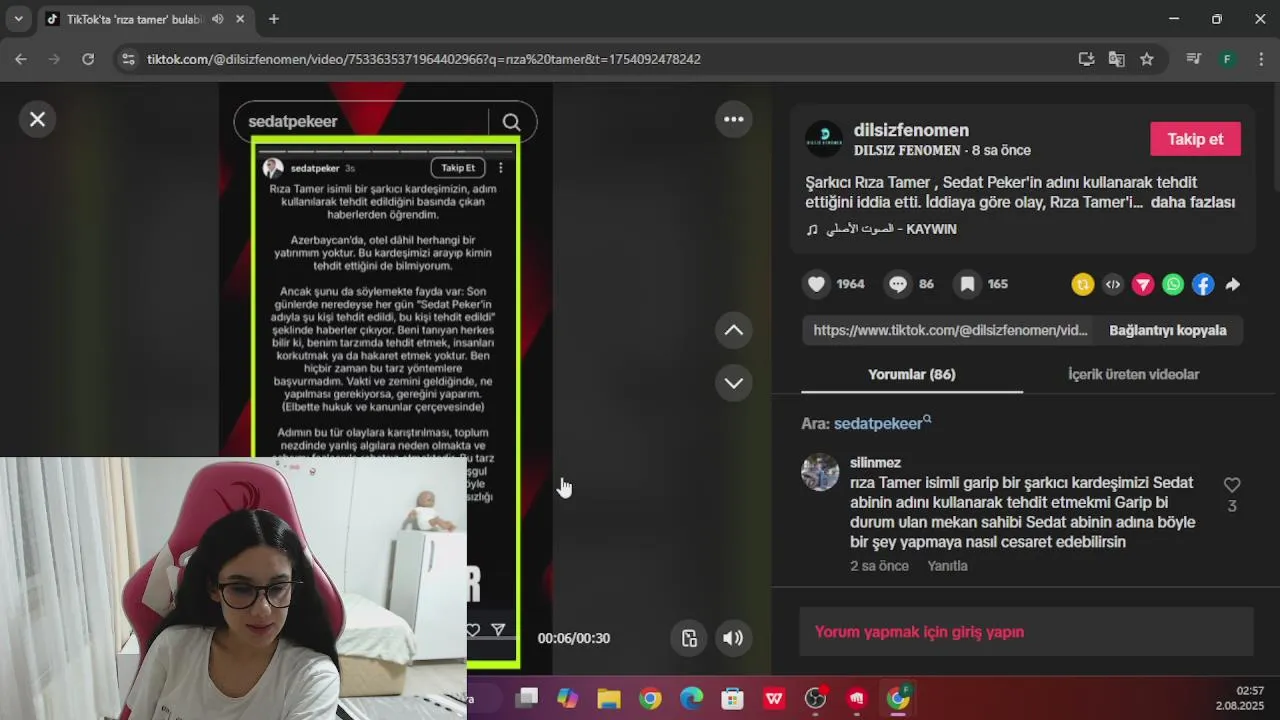Click Bağlantıyı kopyala button
The height and width of the screenshot is (720, 1280).
[x=1167, y=330]
